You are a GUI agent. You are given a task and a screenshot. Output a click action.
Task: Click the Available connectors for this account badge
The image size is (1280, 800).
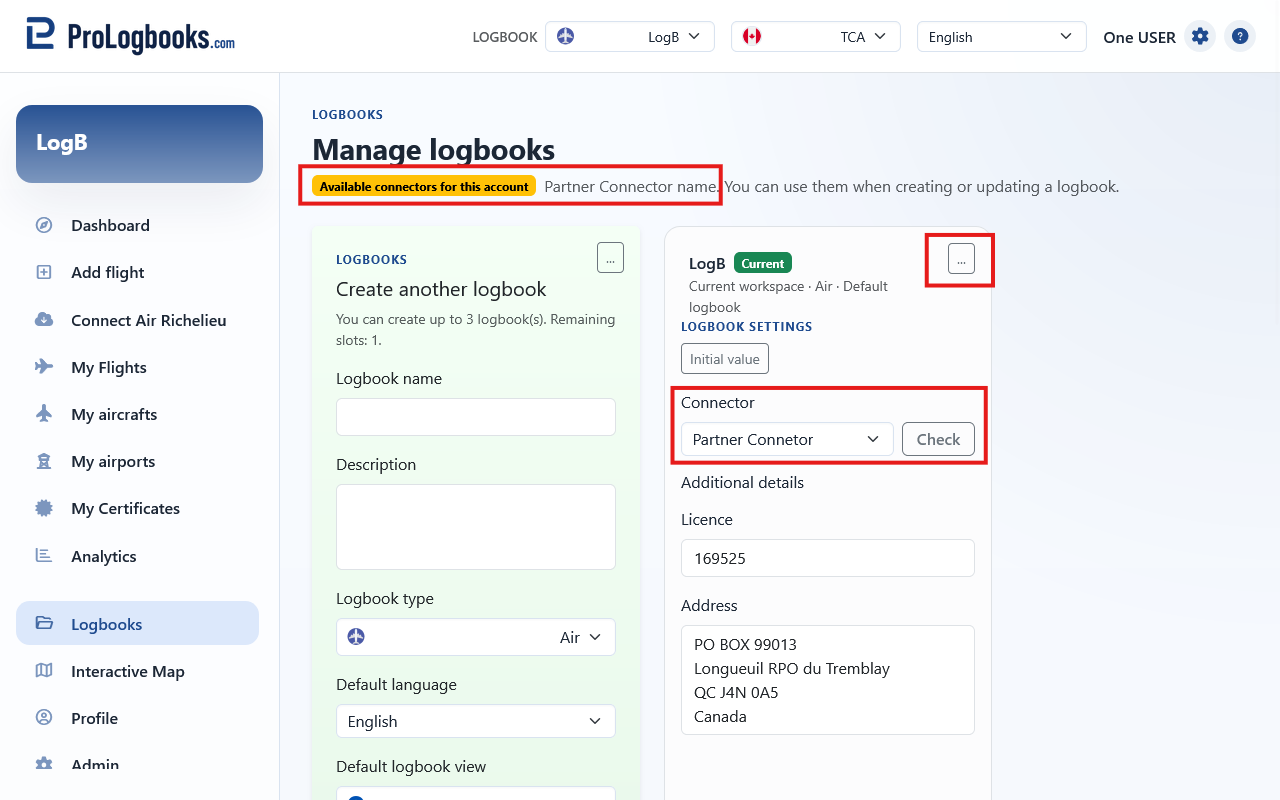424,186
